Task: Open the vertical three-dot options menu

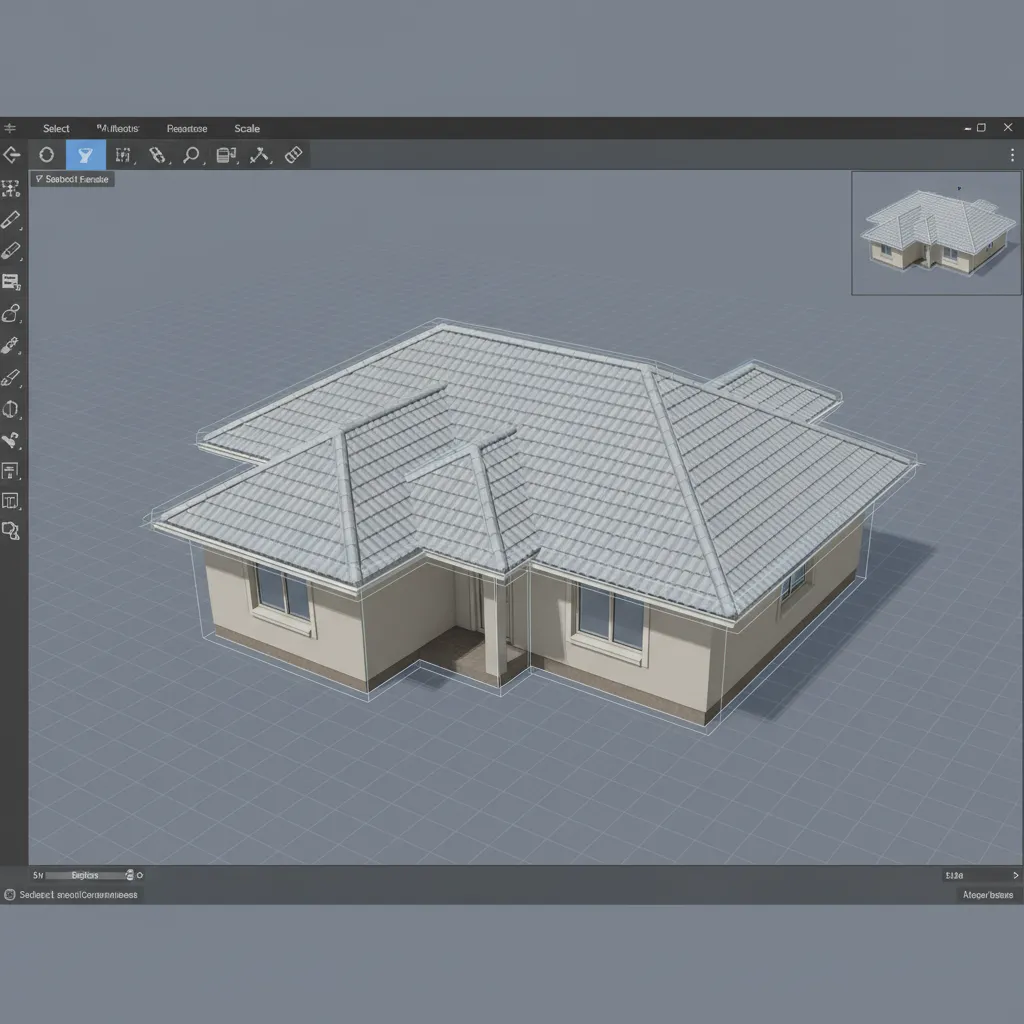Action: point(1012,155)
